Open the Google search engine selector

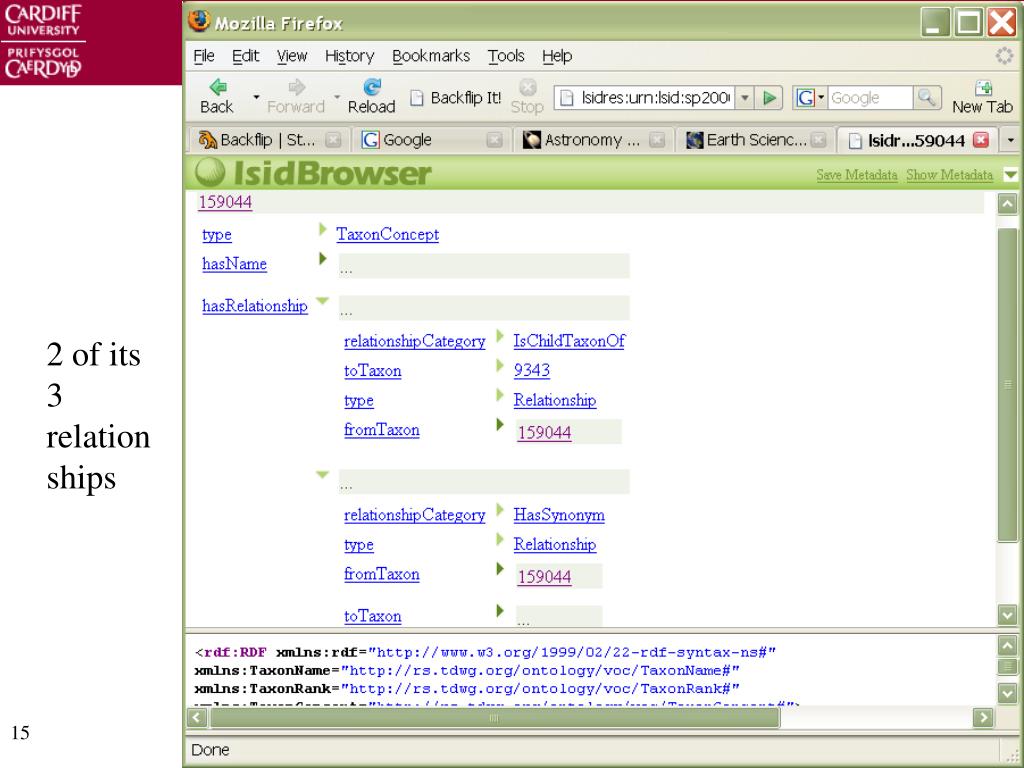(810, 98)
